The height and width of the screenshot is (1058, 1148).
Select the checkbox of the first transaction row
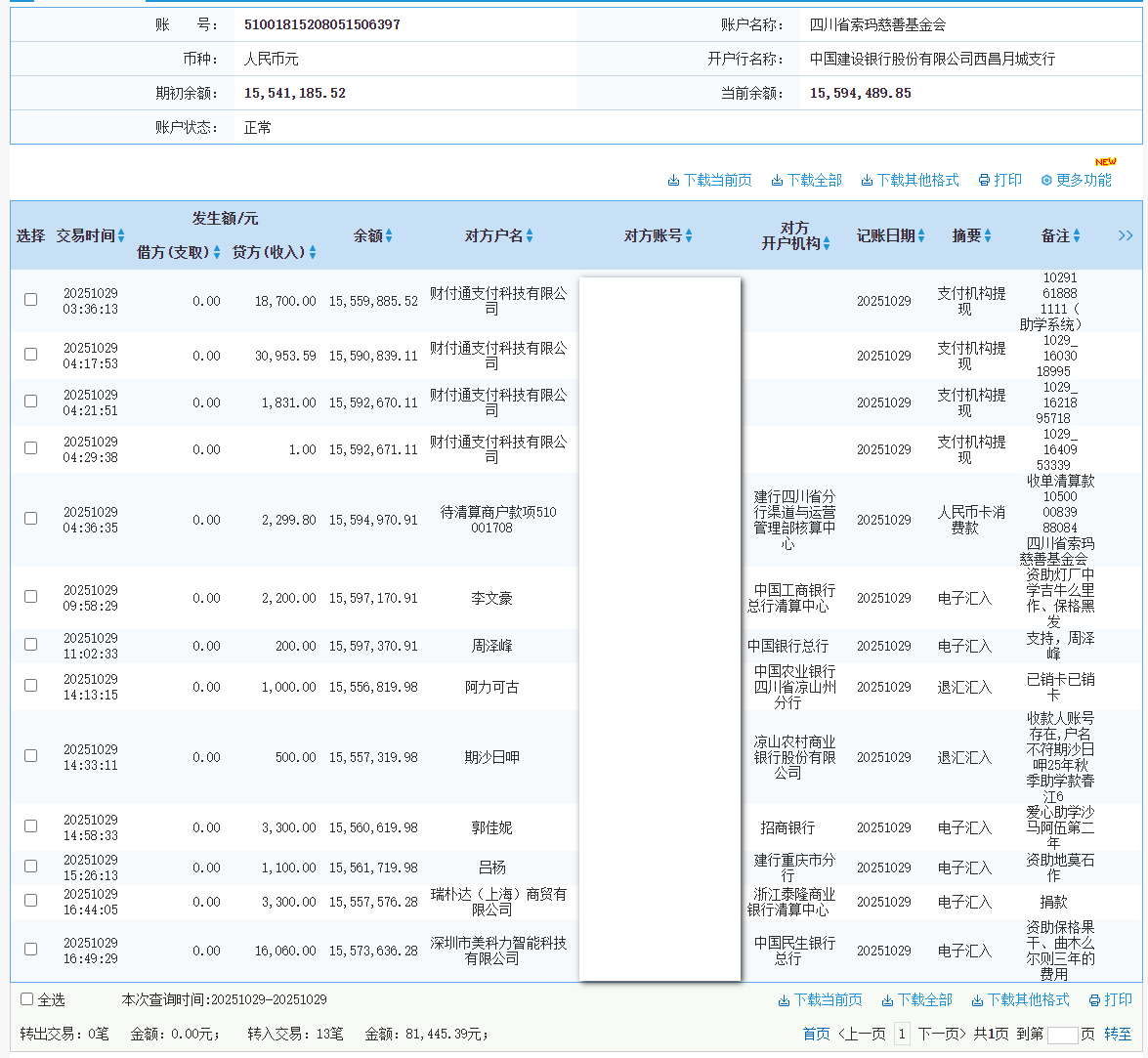30,300
